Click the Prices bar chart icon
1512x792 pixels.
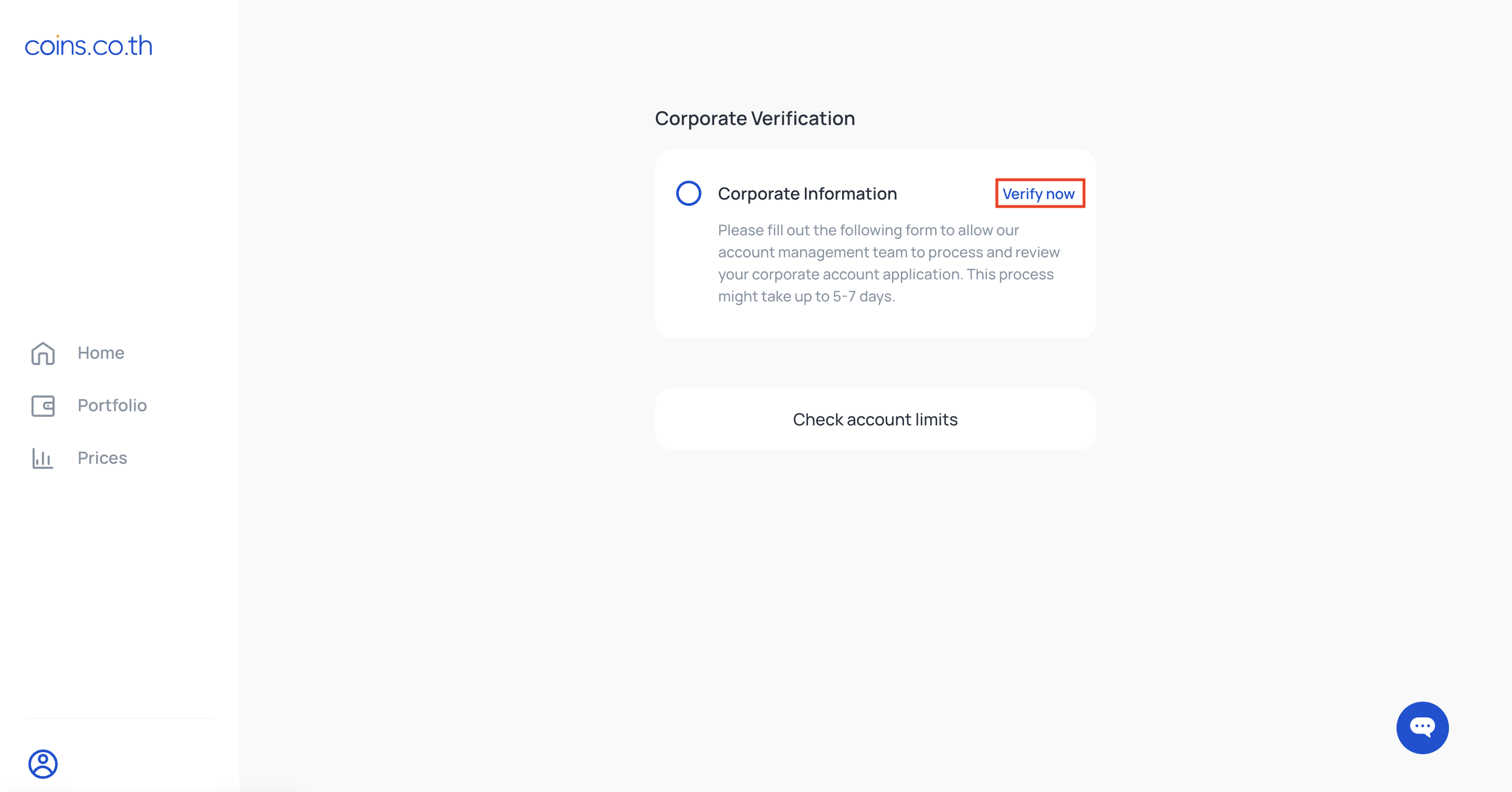(x=43, y=458)
